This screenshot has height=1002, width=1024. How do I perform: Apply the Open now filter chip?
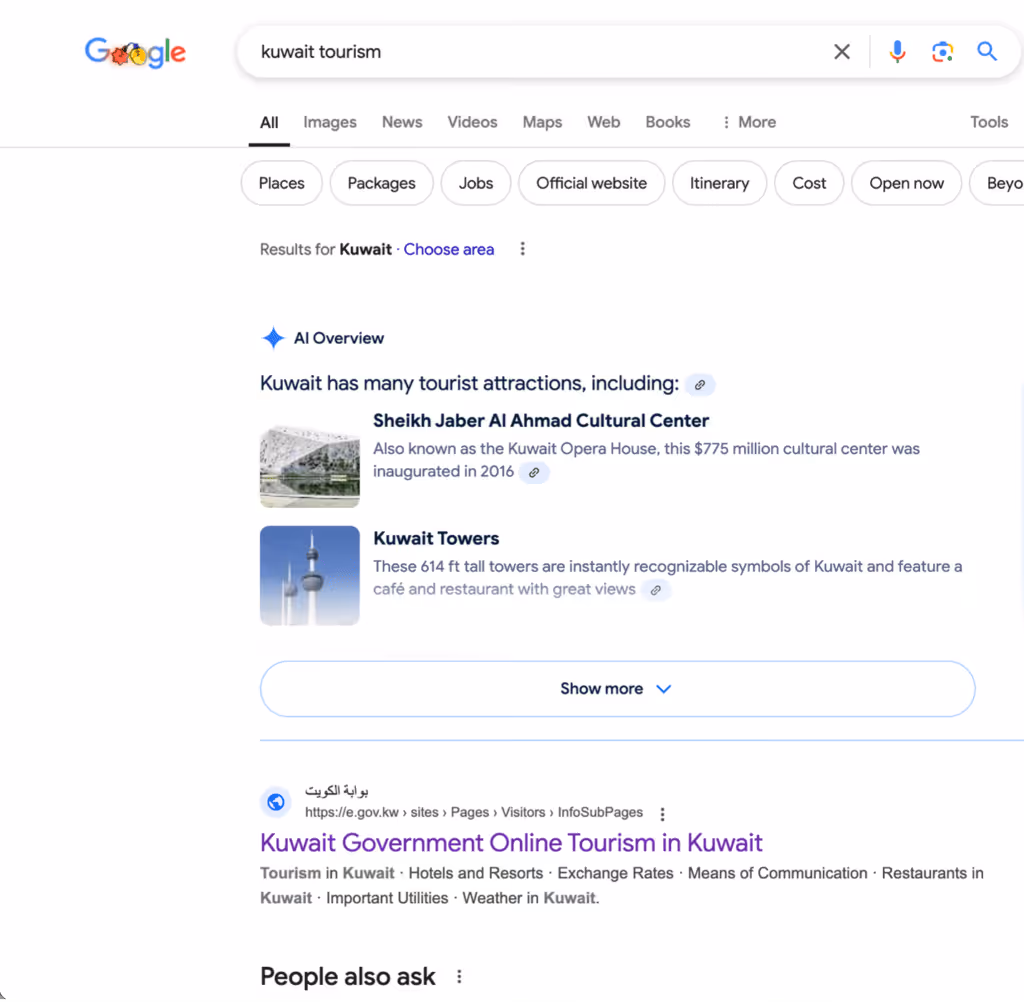pos(906,183)
